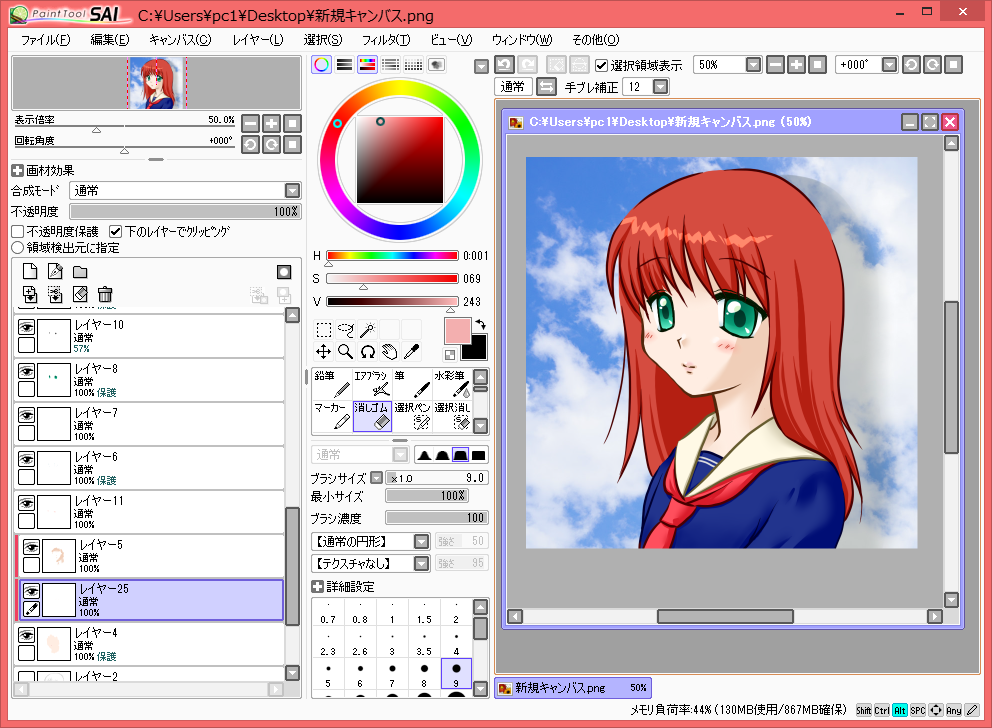Expand the 詳細設定 section
This screenshot has height=728, width=992.
click(x=318, y=586)
